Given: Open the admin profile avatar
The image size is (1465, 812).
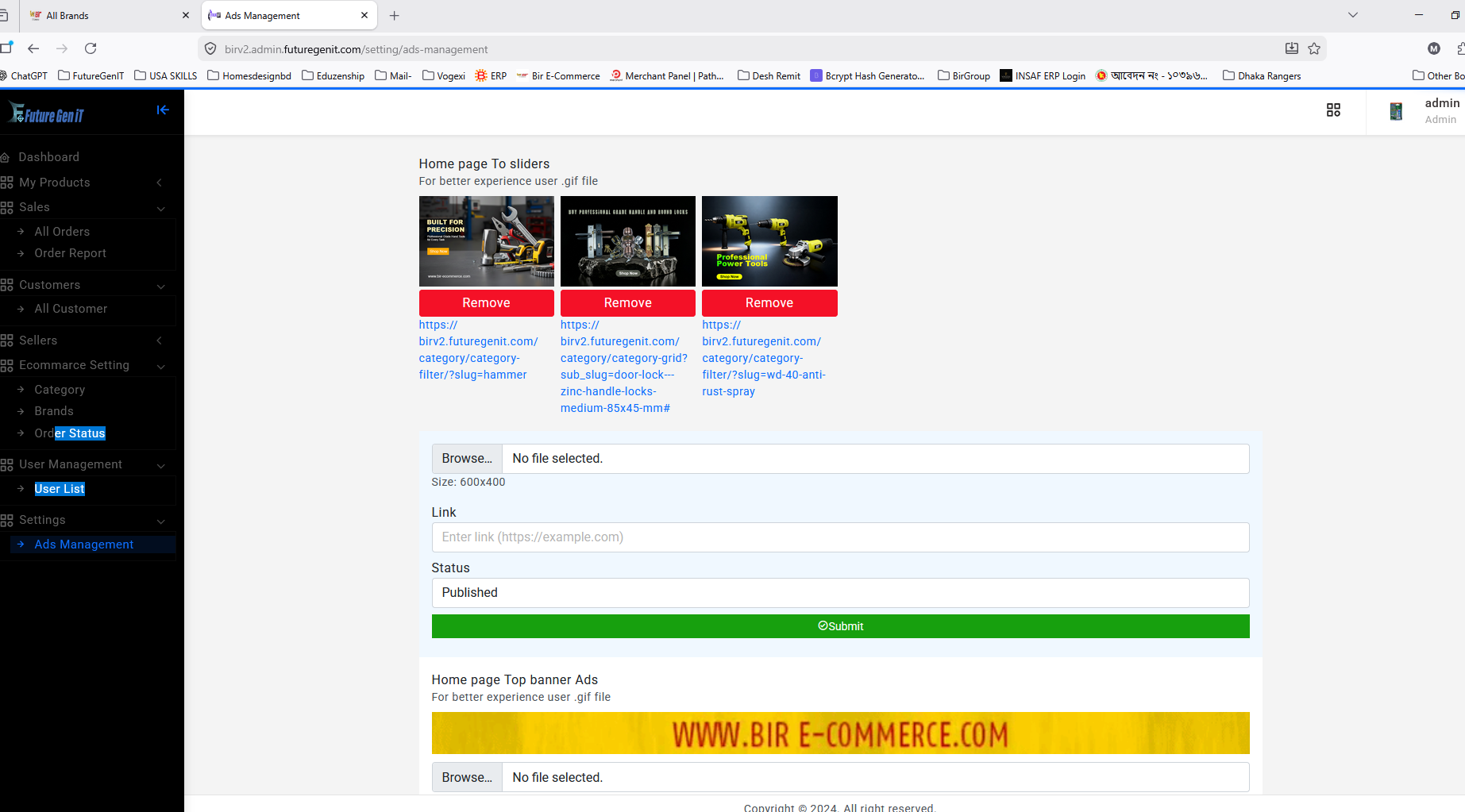Looking at the screenshot, I should pyautogui.click(x=1396, y=111).
